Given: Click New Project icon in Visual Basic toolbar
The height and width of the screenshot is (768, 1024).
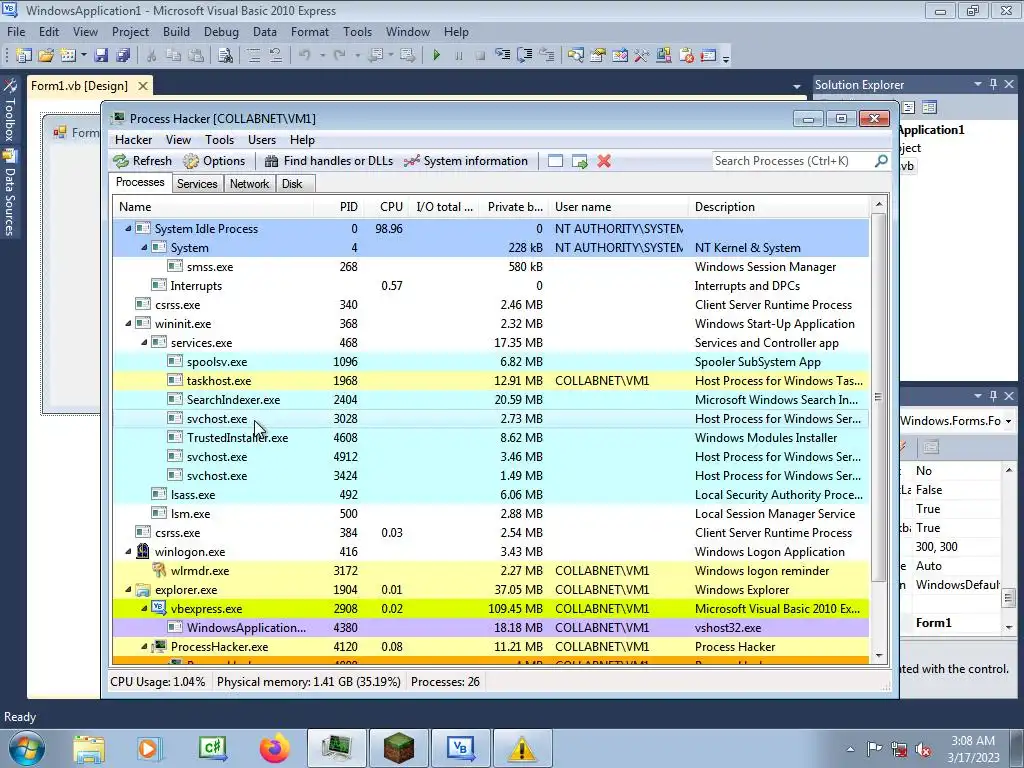Looking at the screenshot, I should point(24,56).
